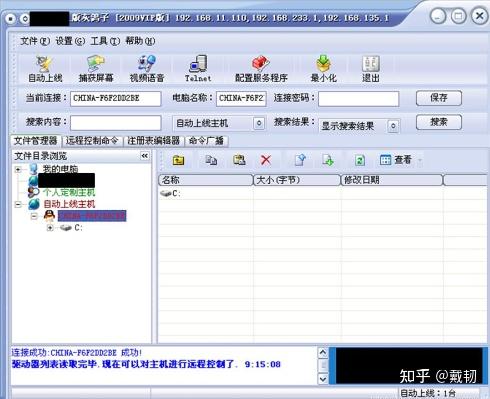The width and height of the screenshot is (490, 399).
Task: Click the 电脑名称 input field
Action: coord(241,99)
